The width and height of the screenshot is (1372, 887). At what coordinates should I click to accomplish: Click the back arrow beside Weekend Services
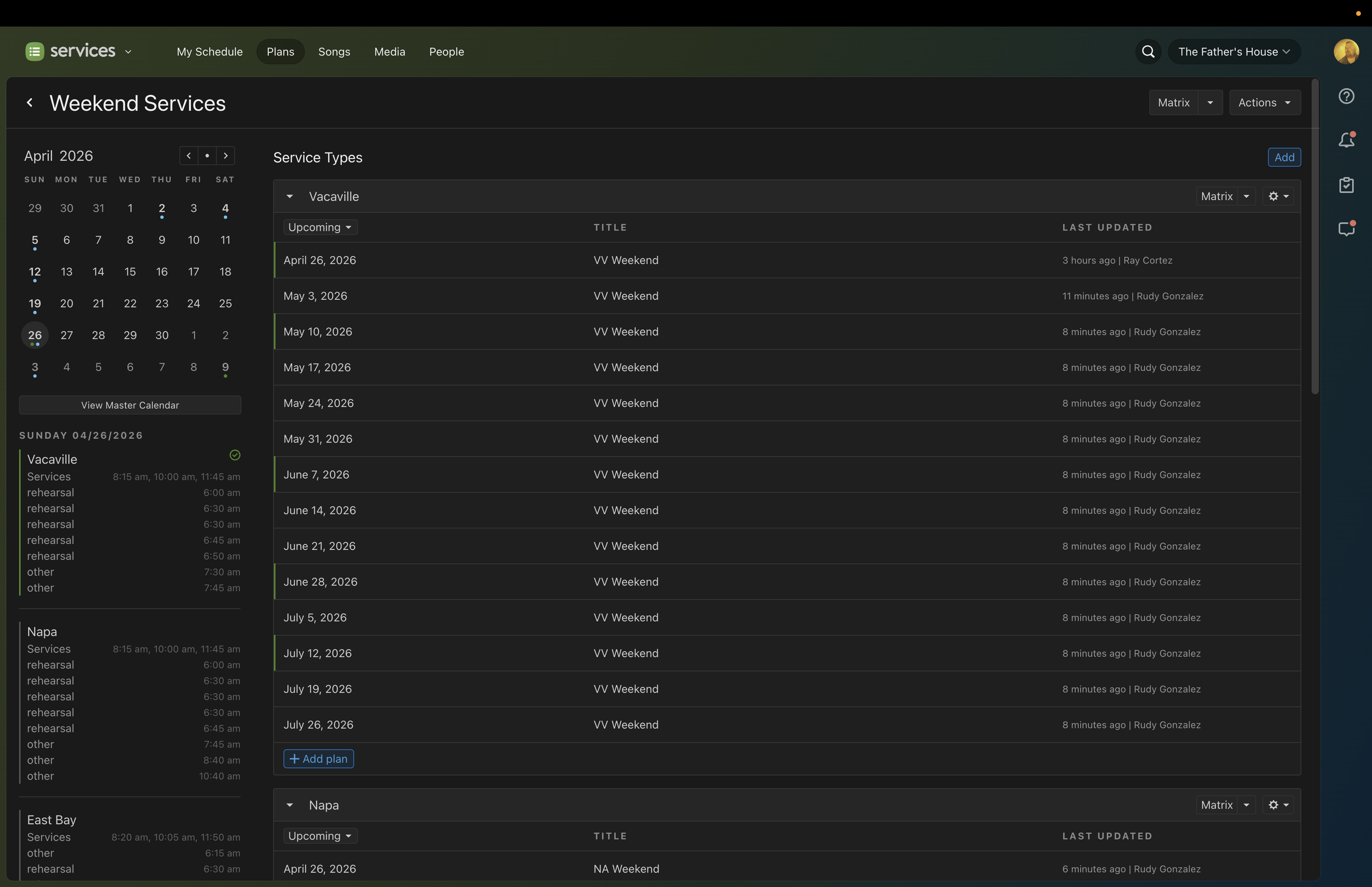coord(30,103)
